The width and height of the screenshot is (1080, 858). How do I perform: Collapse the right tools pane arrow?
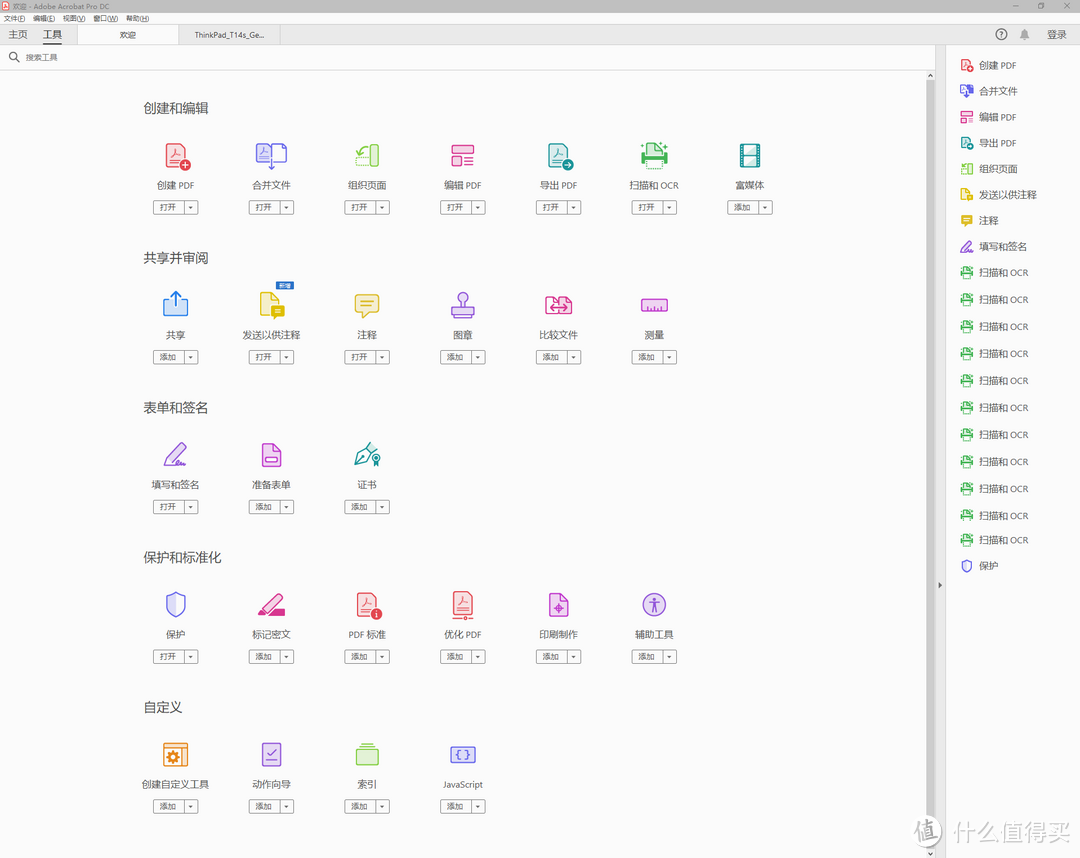tap(939, 585)
